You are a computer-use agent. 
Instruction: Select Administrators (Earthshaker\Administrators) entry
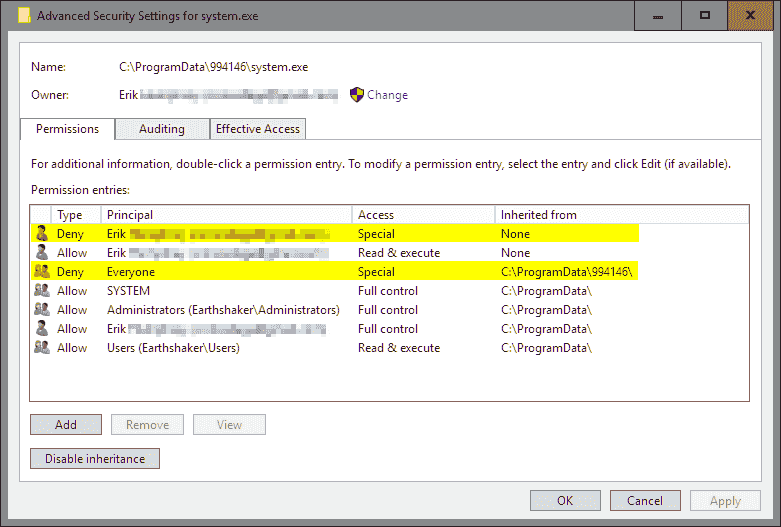pyautogui.click(x=223, y=310)
